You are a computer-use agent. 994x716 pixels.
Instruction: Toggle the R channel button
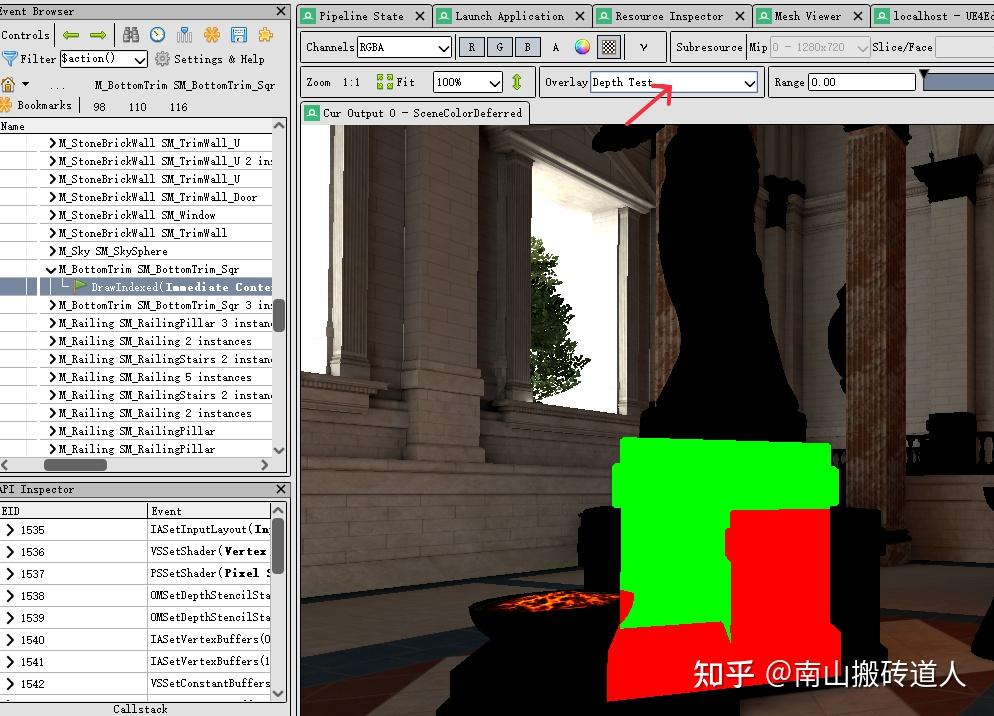[470, 46]
